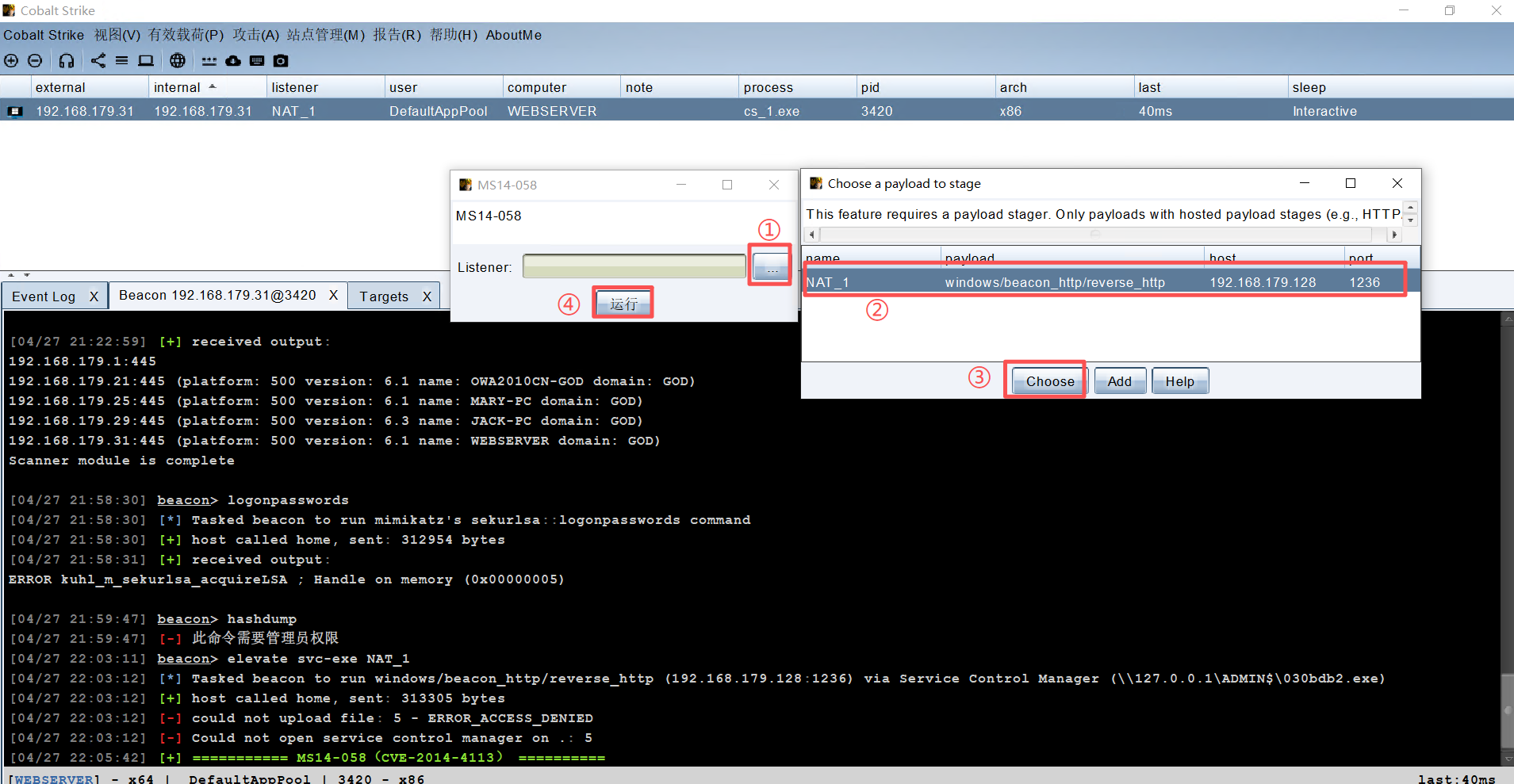Click session row process cs_1.exe

click(772, 112)
